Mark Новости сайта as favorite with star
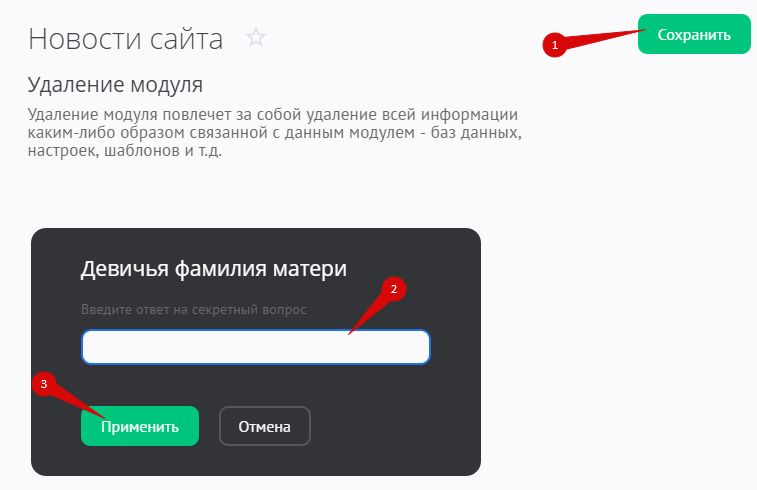The width and height of the screenshot is (757, 490). (255, 38)
